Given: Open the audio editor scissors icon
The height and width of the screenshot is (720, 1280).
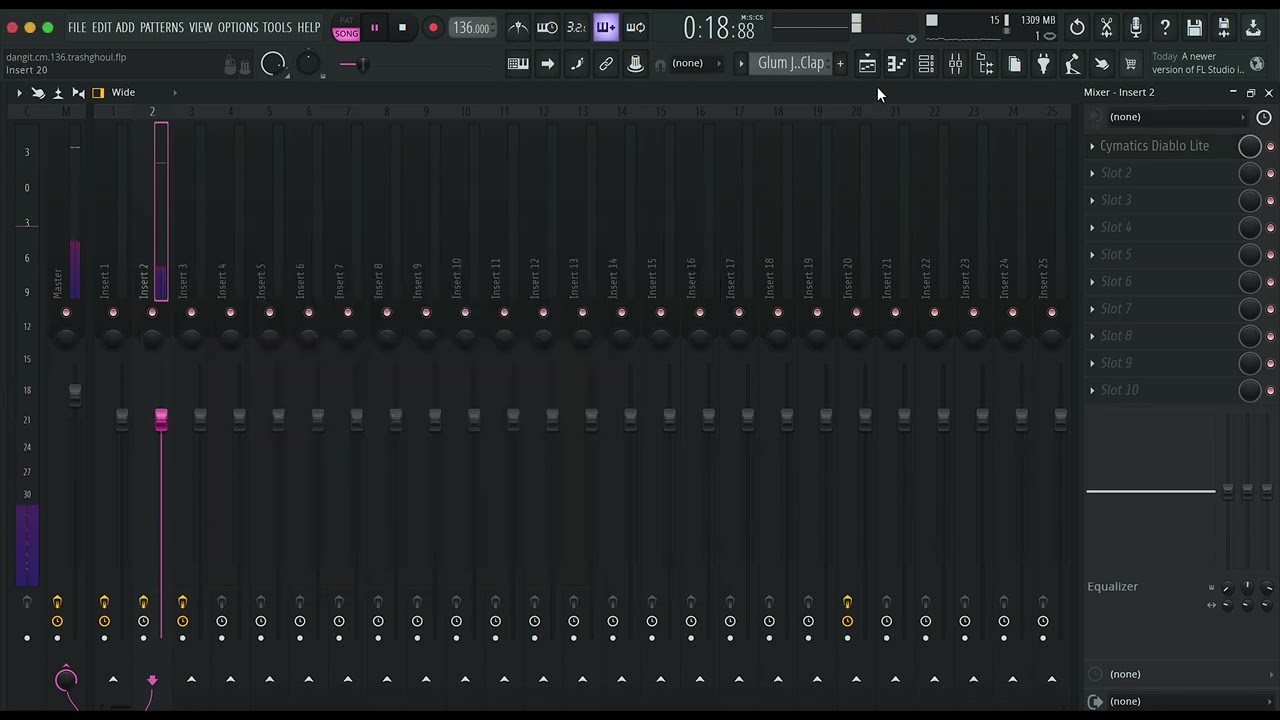Looking at the screenshot, I should tap(1106, 28).
